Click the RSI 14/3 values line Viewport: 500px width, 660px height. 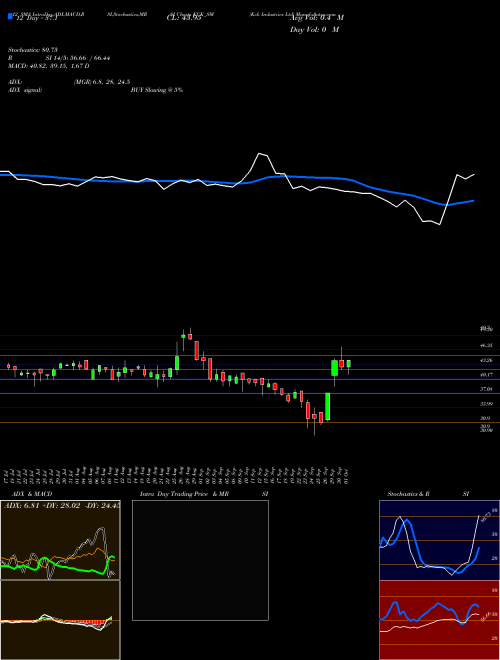(59, 58)
